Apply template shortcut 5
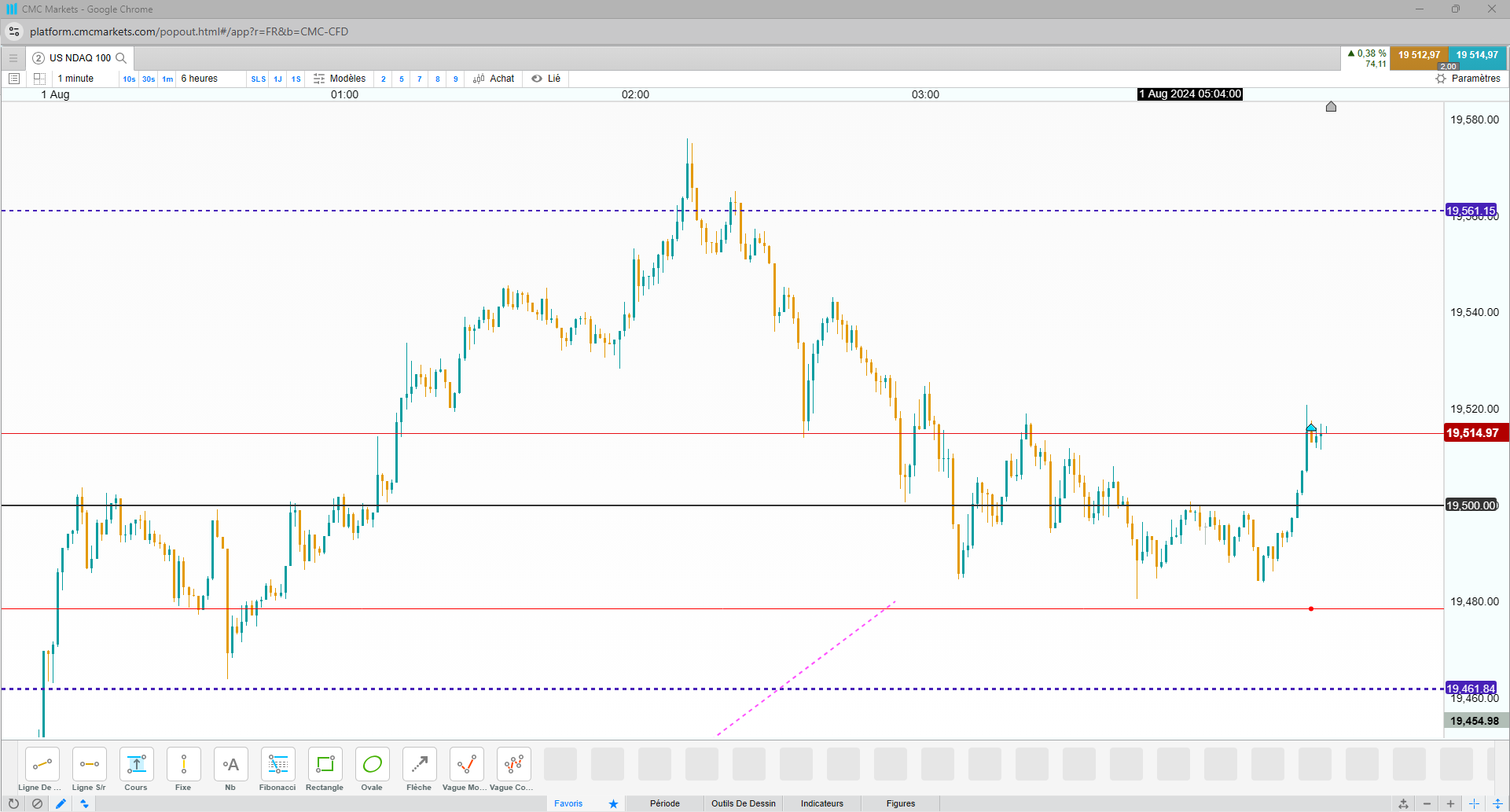Image resolution: width=1510 pixels, height=812 pixels. pyautogui.click(x=402, y=79)
